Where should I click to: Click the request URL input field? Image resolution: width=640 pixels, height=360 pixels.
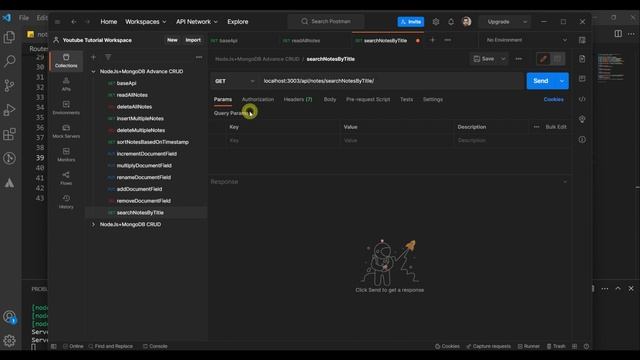coord(391,81)
